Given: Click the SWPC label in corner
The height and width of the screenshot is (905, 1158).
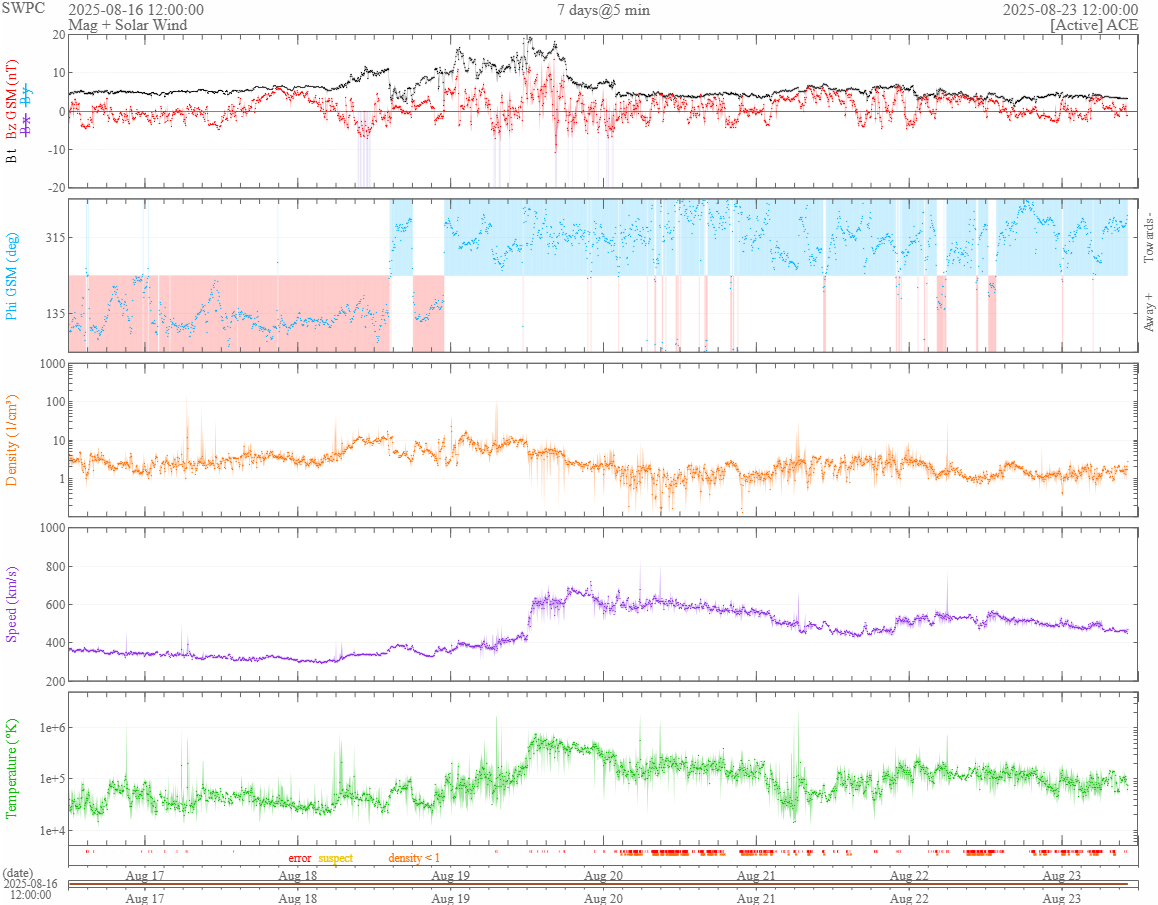Looking at the screenshot, I should (x=23, y=9).
